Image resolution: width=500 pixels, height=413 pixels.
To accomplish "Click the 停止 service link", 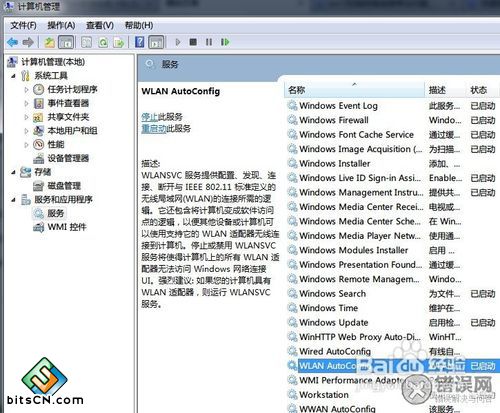I will [x=149, y=117].
